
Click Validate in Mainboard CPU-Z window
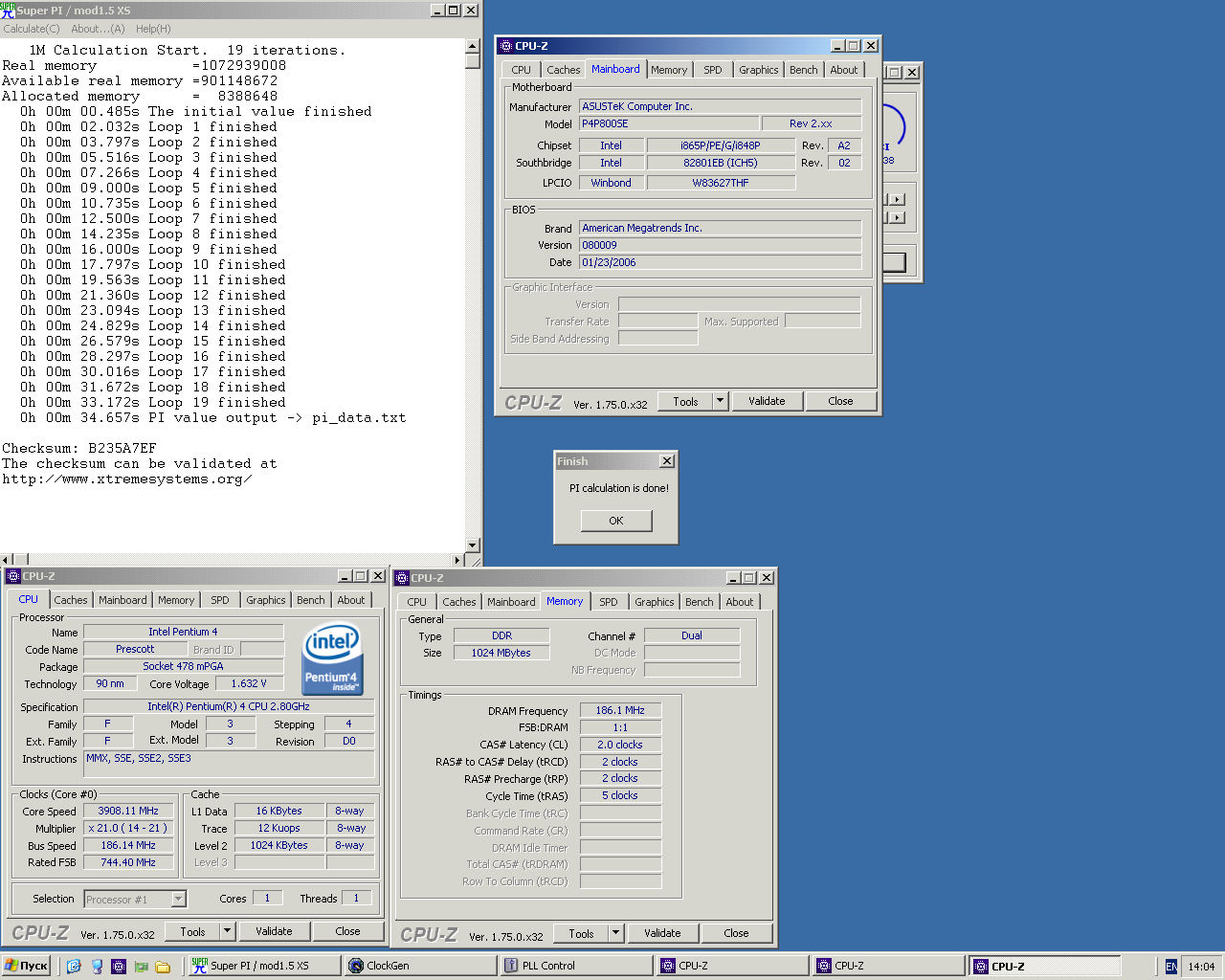[767, 402]
